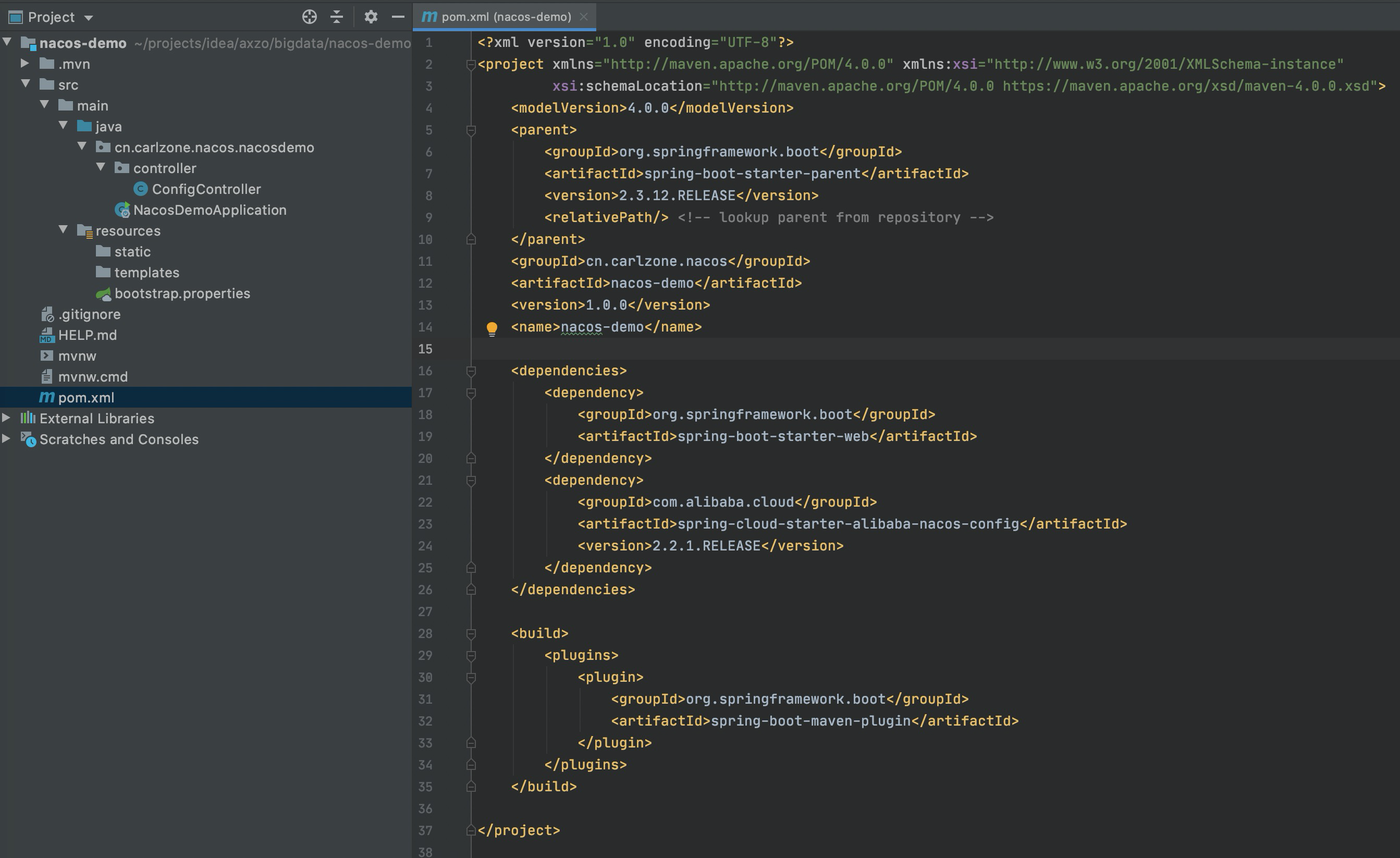1400x858 pixels.
Task: Click the locate/select opened file target icon
Action: pyautogui.click(x=309, y=17)
